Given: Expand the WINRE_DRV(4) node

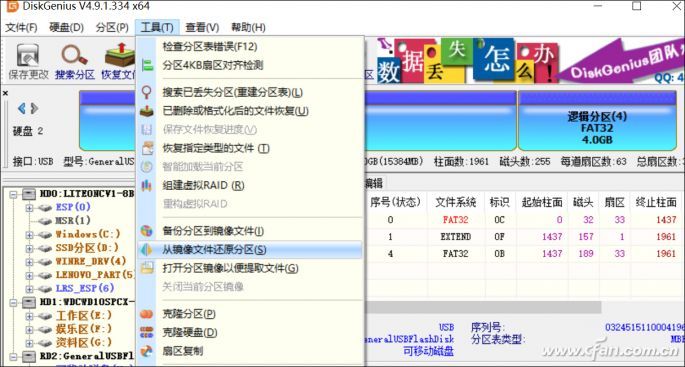Looking at the screenshot, I should pyautogui.click(x=29, y=261).
